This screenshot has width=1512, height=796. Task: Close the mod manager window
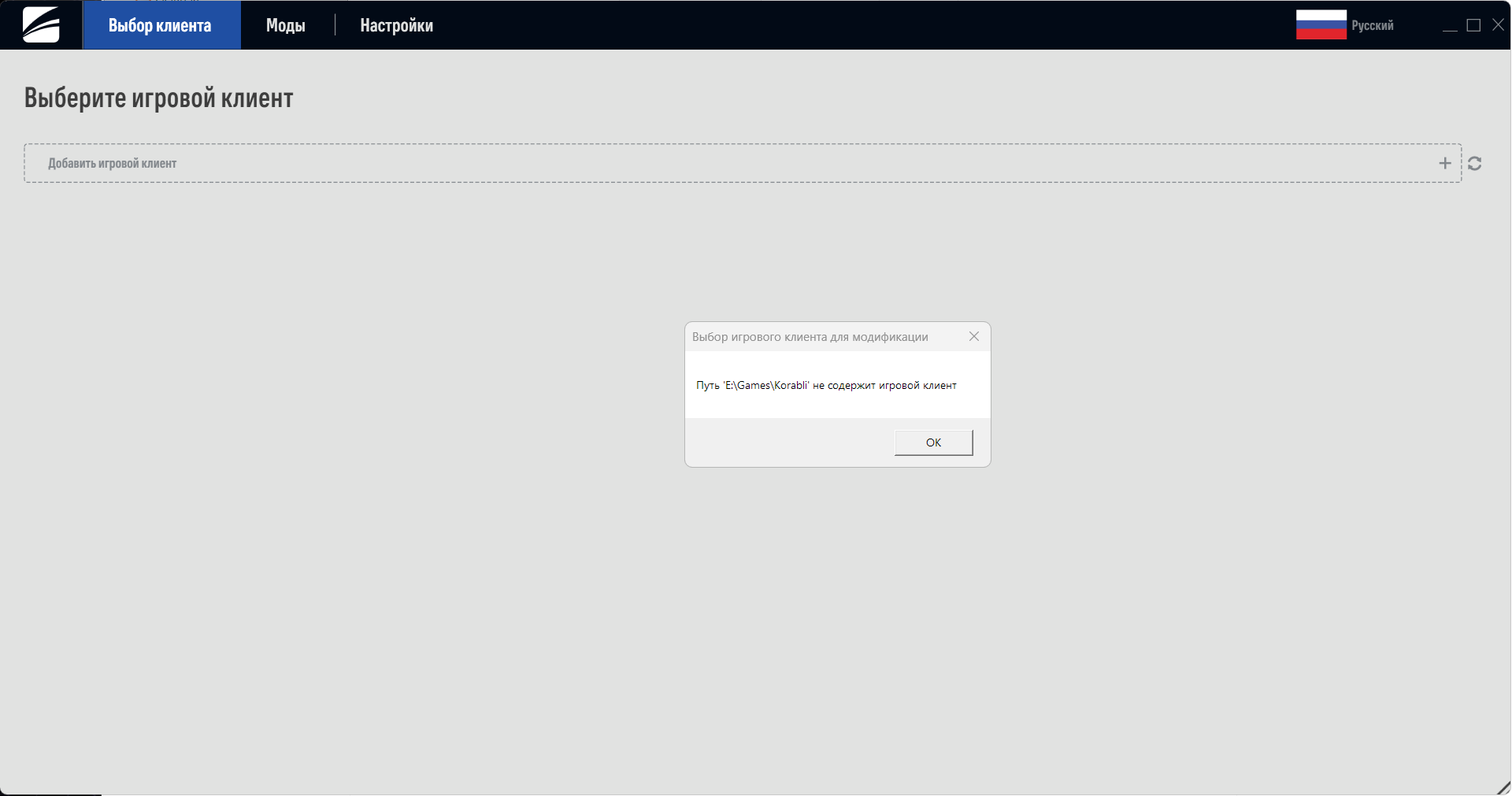1498,26
